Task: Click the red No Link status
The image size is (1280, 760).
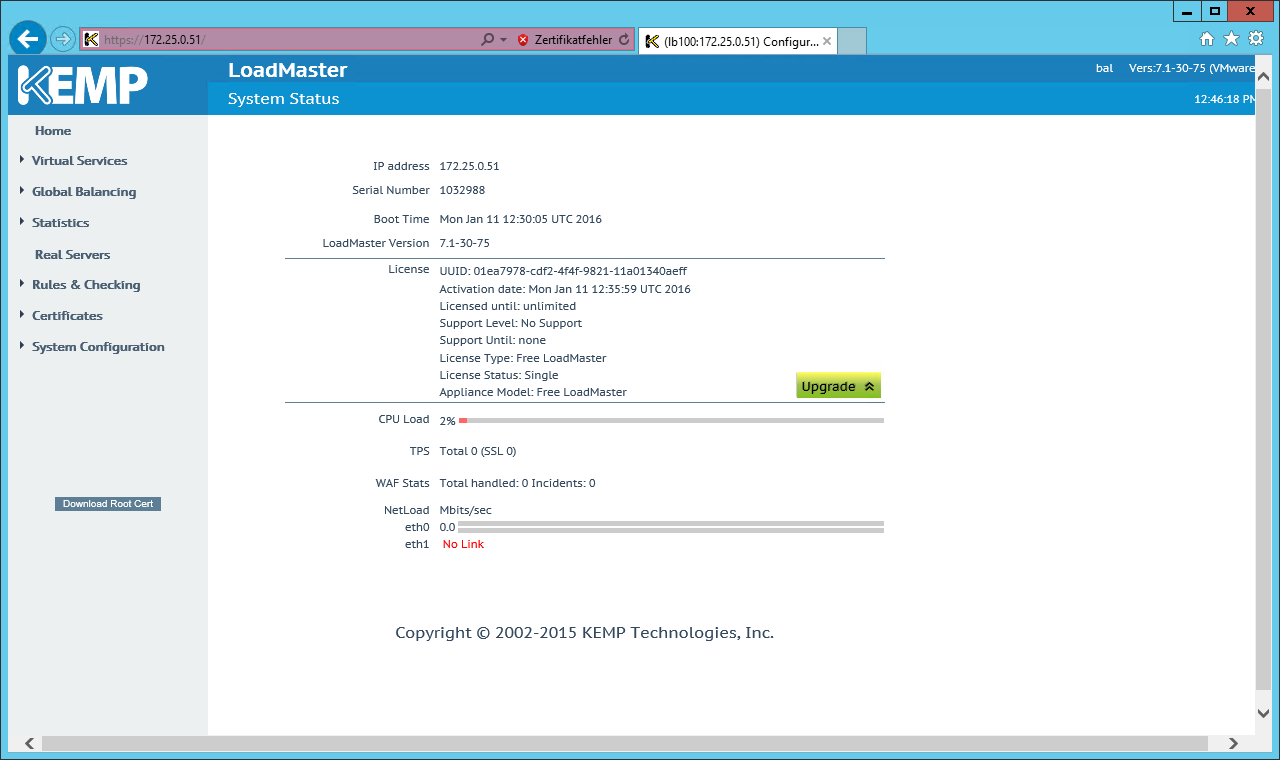Action: click(463, 544)
